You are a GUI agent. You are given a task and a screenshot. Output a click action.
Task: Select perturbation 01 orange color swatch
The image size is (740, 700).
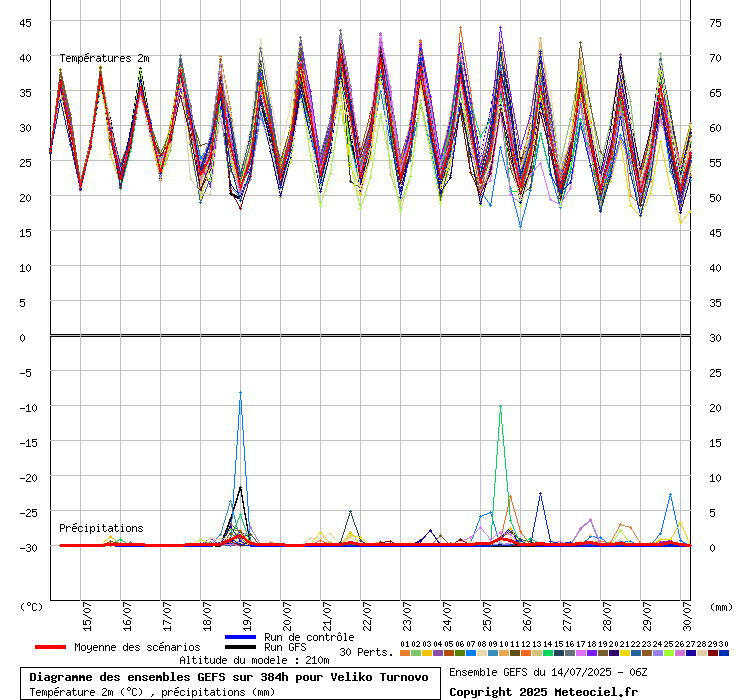coord(404,653)
